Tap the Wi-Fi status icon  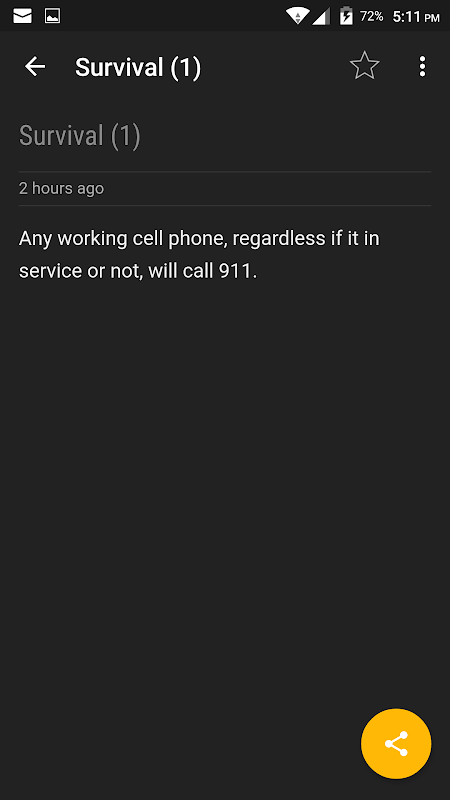[297, 16]
